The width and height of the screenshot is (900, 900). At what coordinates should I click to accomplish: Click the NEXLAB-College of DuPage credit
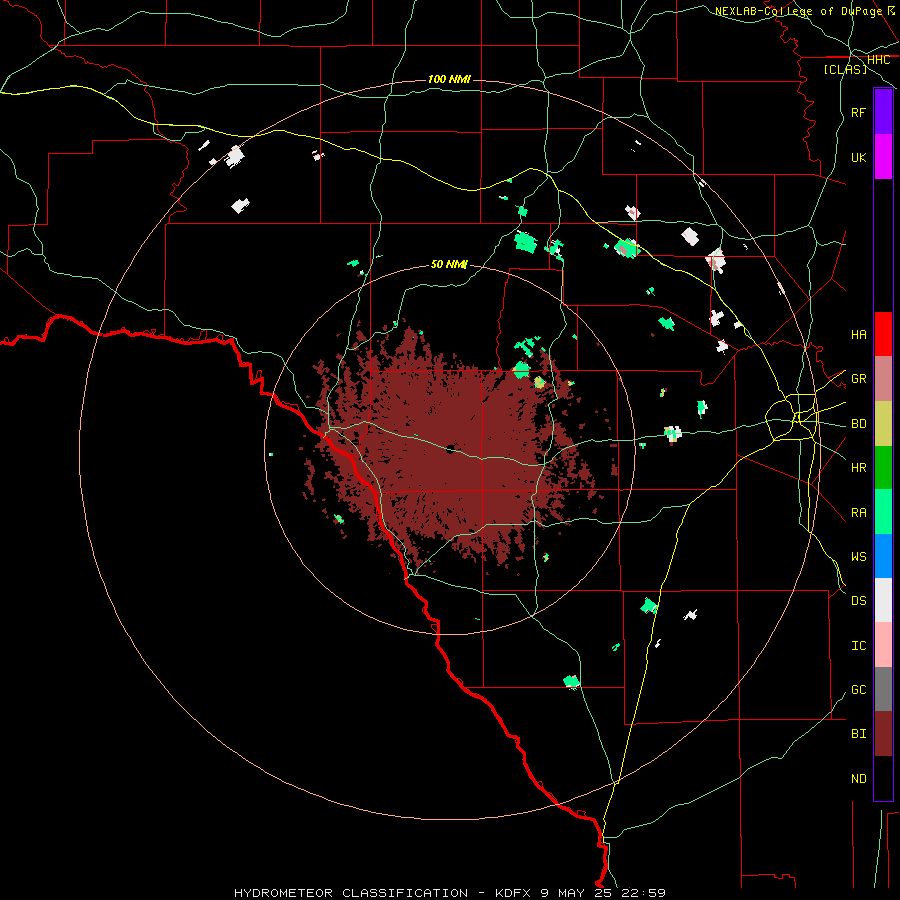pos(805,11)
